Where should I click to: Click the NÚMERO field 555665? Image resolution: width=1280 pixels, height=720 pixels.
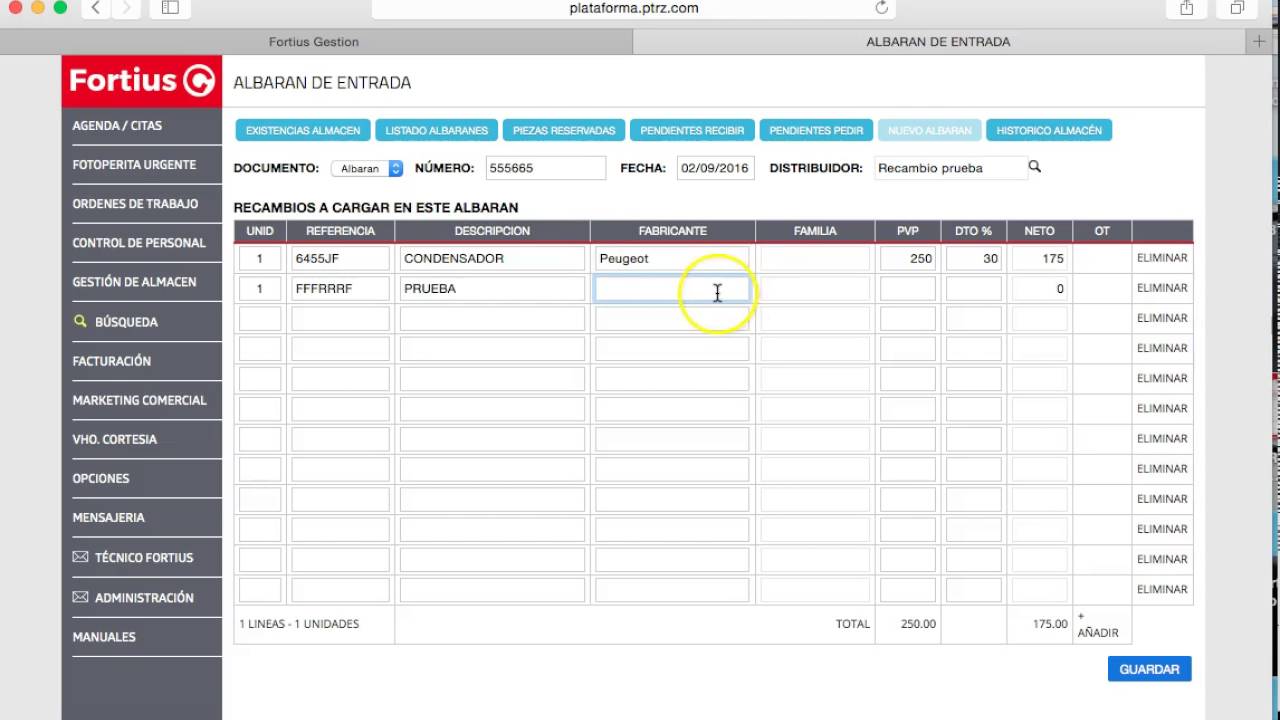pos(545,168)
